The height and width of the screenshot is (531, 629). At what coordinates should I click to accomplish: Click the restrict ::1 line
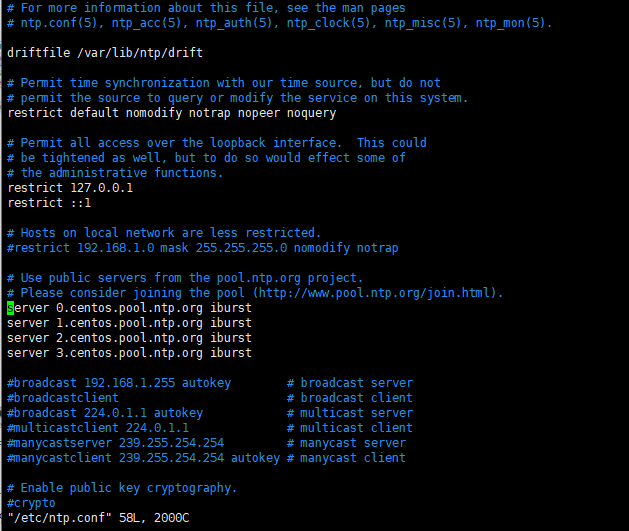tap(49, 203)
